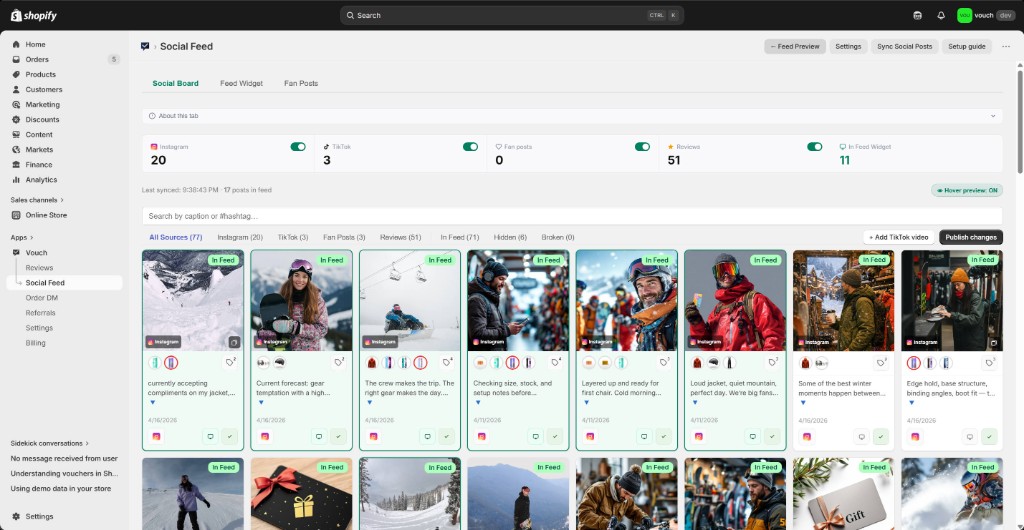Image resolution: width=1024 pixels, height=530 pixels.
Task: Toggle the Fan posts switch
Action: point(642,147)
